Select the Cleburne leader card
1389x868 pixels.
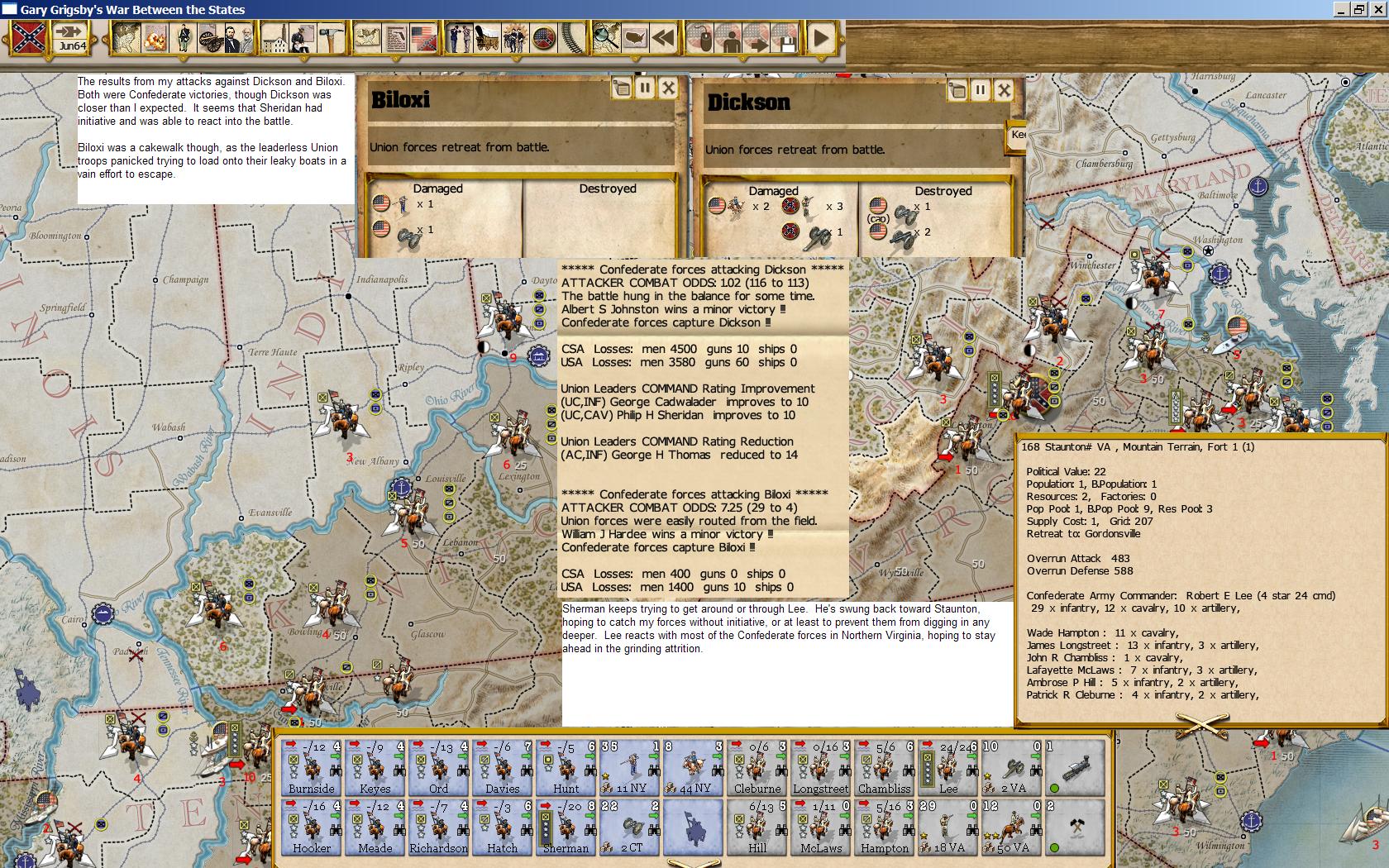click(x=757, y=767)
